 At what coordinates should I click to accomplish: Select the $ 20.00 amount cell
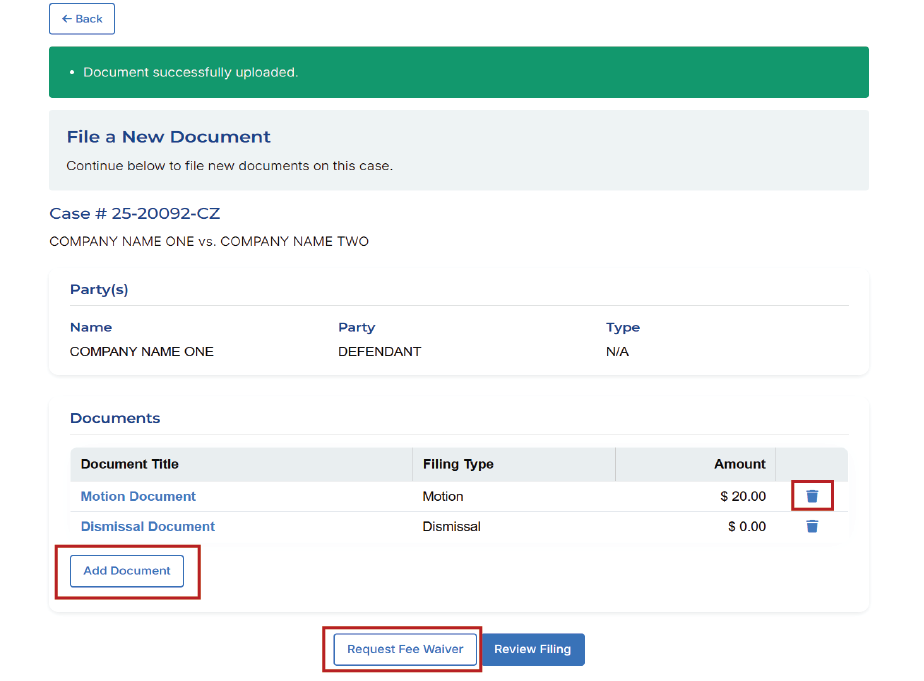click(742, 496)
